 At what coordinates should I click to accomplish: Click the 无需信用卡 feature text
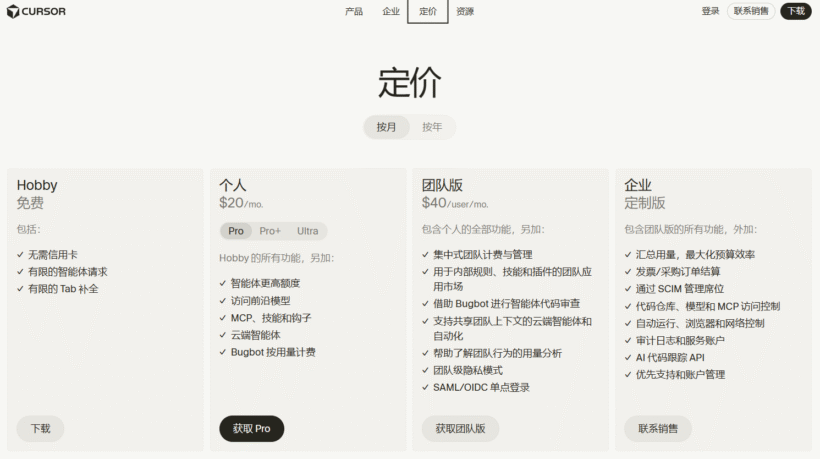pos(53,255)
